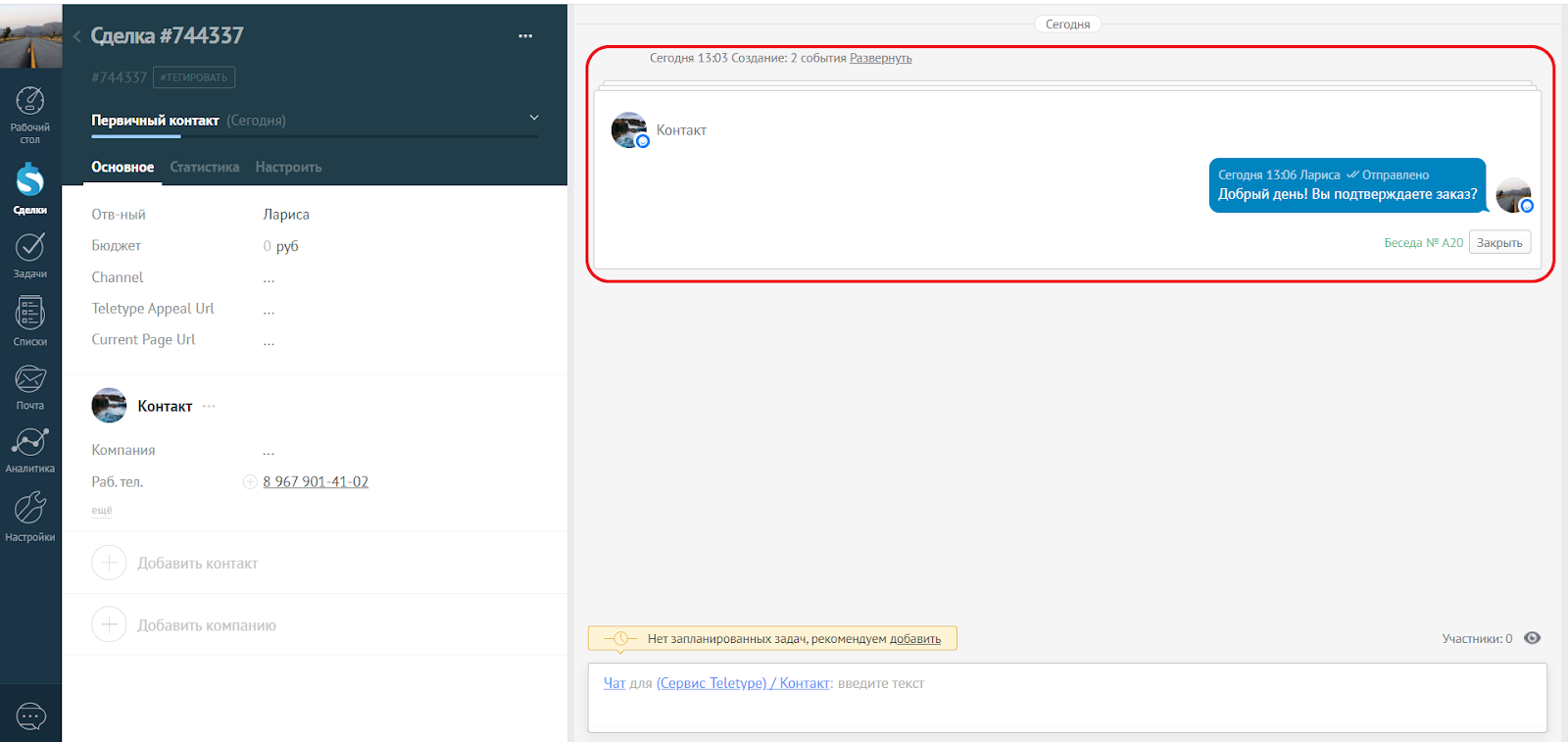
Task: Switch to the Статистика tab
Action: (204, 167)
